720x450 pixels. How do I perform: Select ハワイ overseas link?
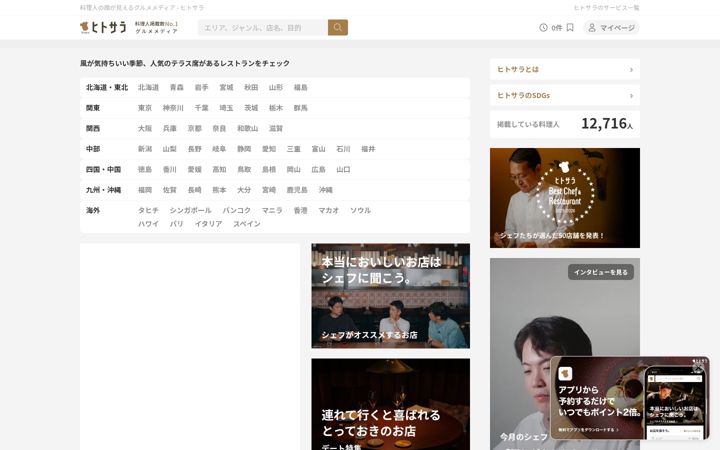coord(148,224)
